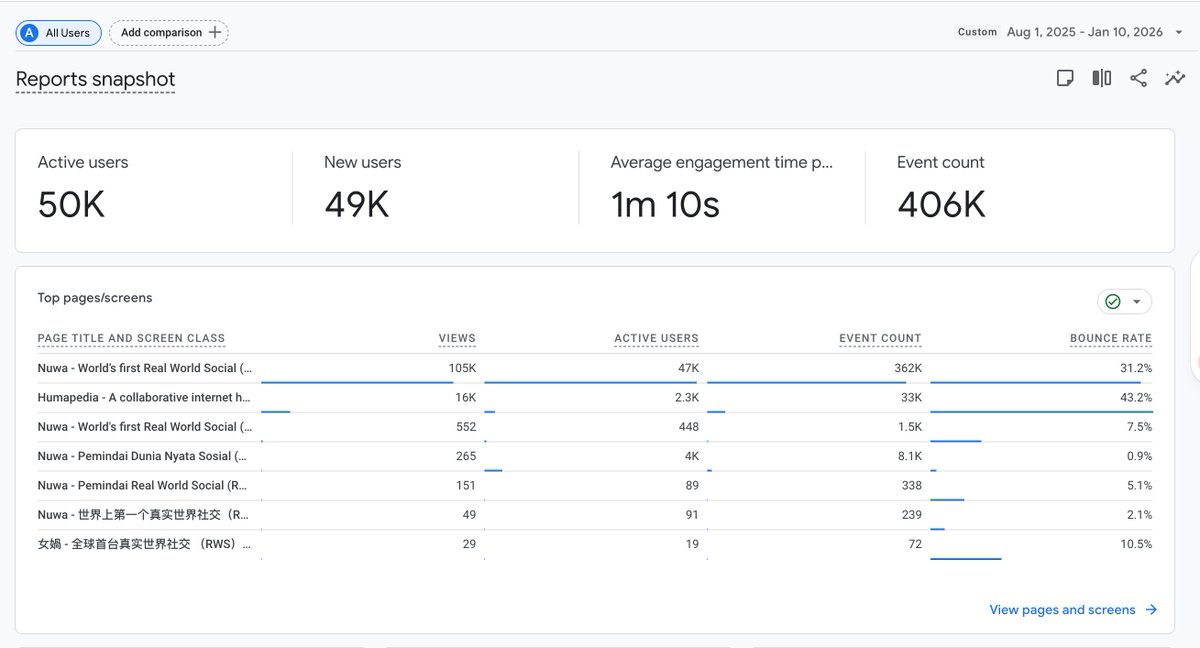This screenshot has width=1200, height=648.
Task: Select the Active users 50K metric card
Action: tap(154, 189)
